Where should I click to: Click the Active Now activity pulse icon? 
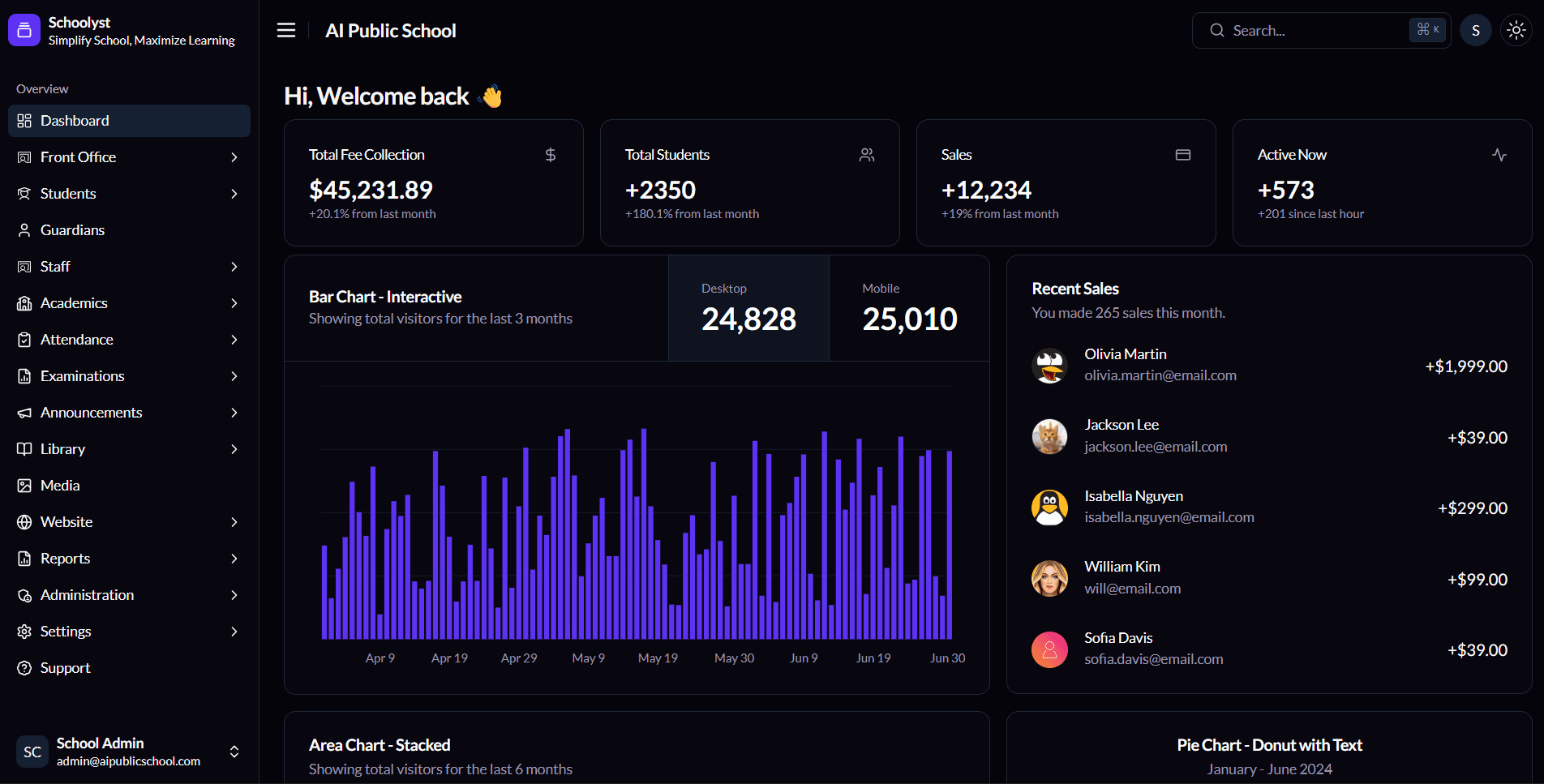[x=1499, y=154]
